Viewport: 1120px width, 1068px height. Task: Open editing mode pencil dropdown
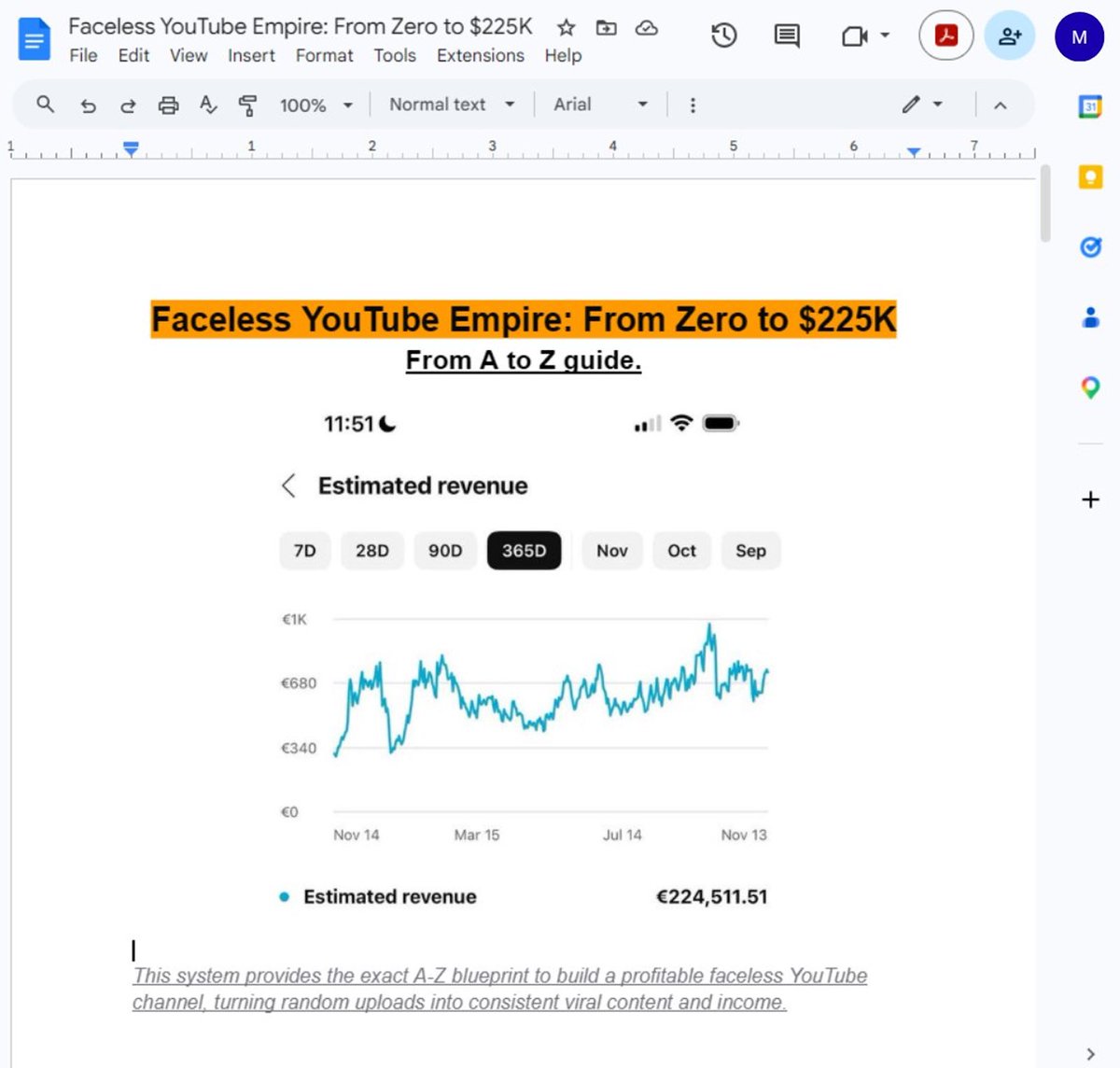pos(922,105)
